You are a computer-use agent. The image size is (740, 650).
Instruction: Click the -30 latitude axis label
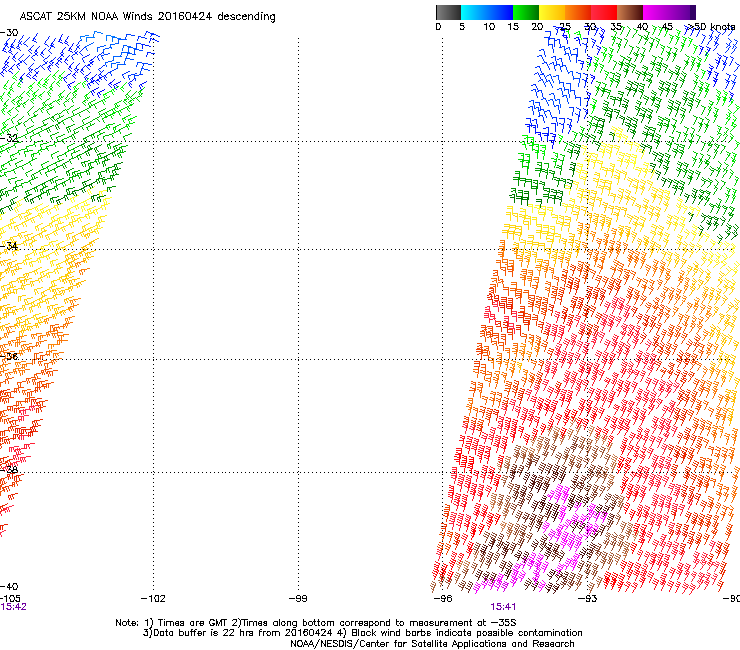[9, 33]
